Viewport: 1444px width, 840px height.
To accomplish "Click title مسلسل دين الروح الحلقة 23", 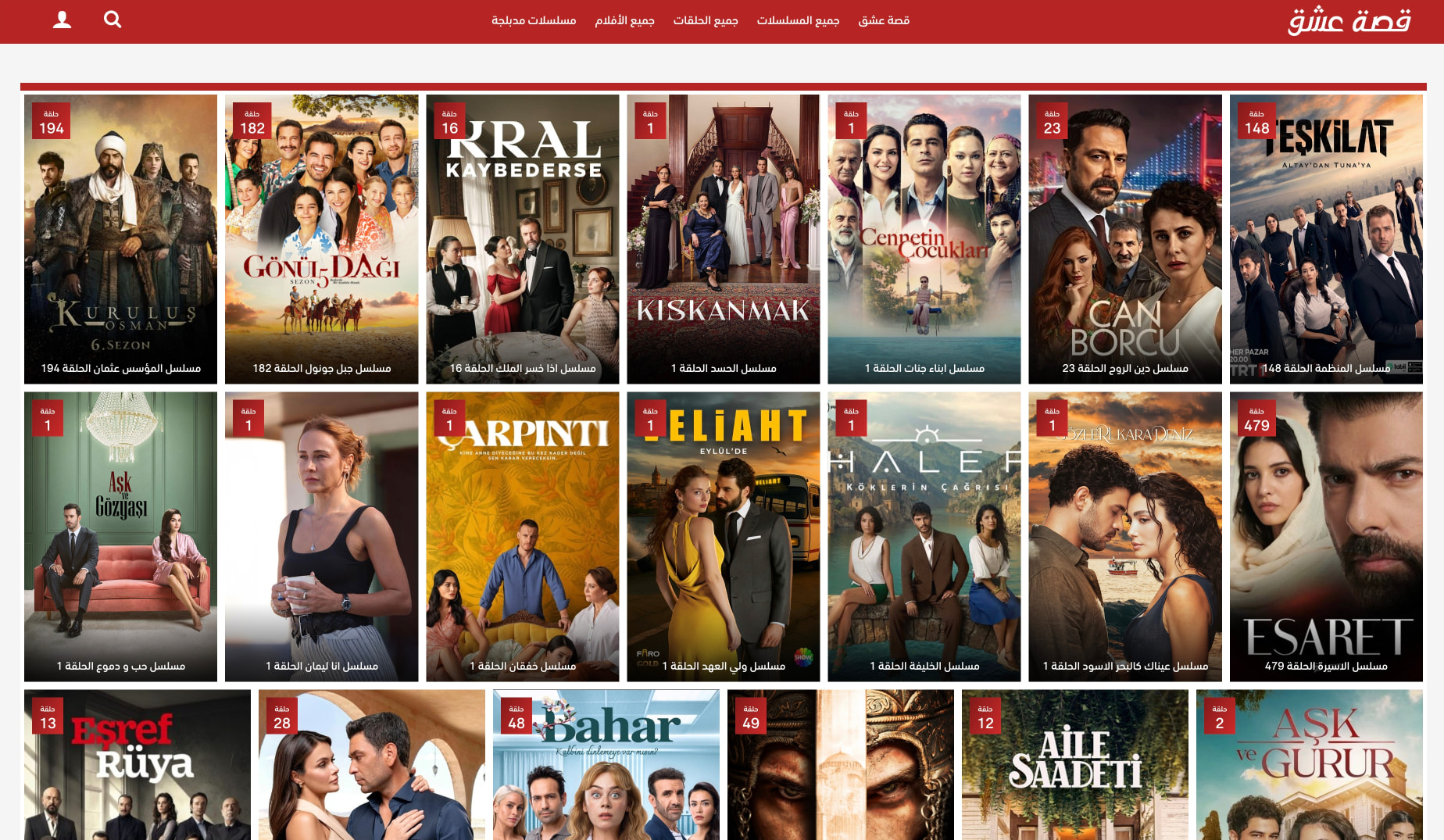I will coord(1125,368).
